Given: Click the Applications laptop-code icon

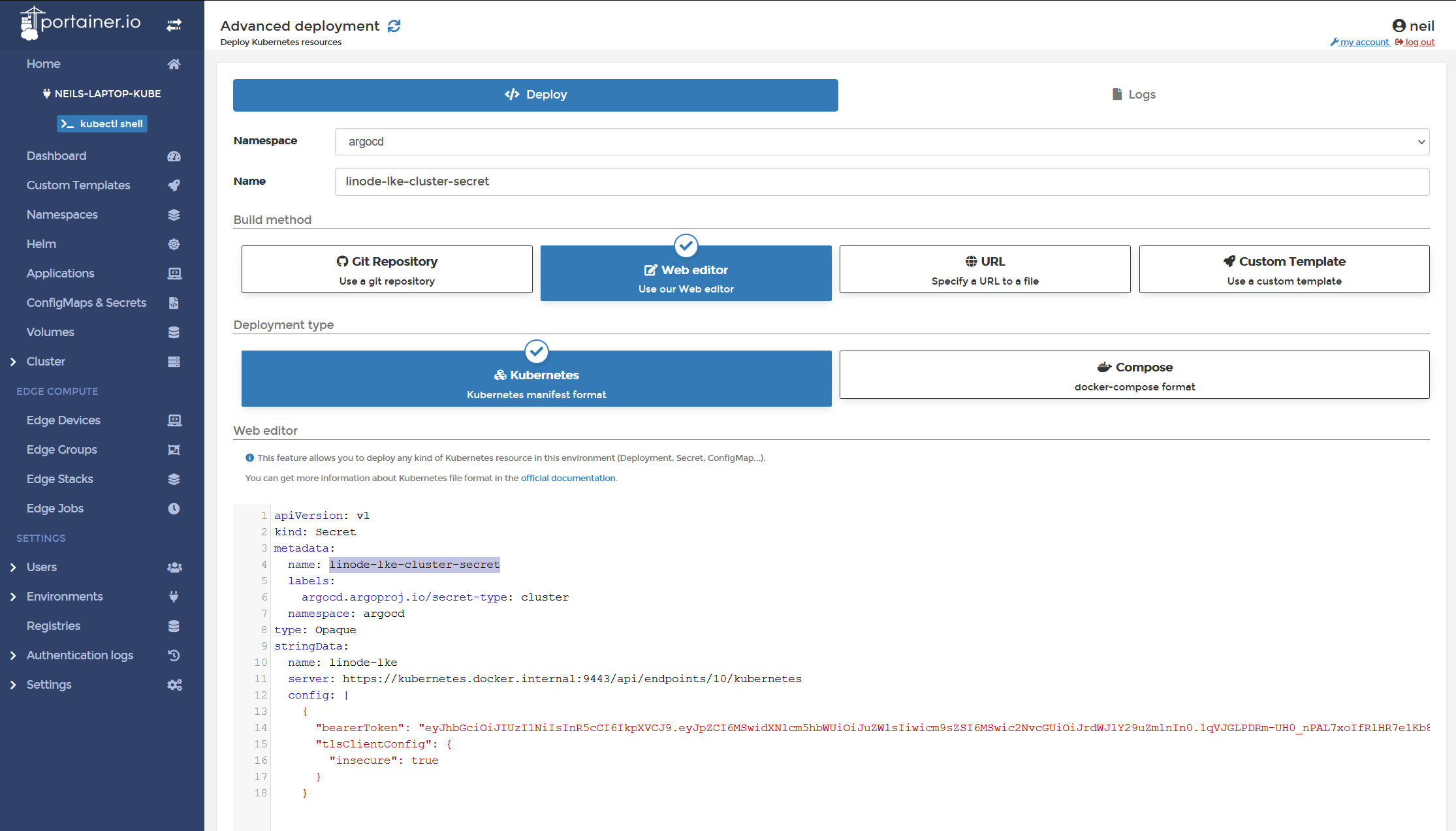Looking at the screenshot, I should (x=174, y=274).
